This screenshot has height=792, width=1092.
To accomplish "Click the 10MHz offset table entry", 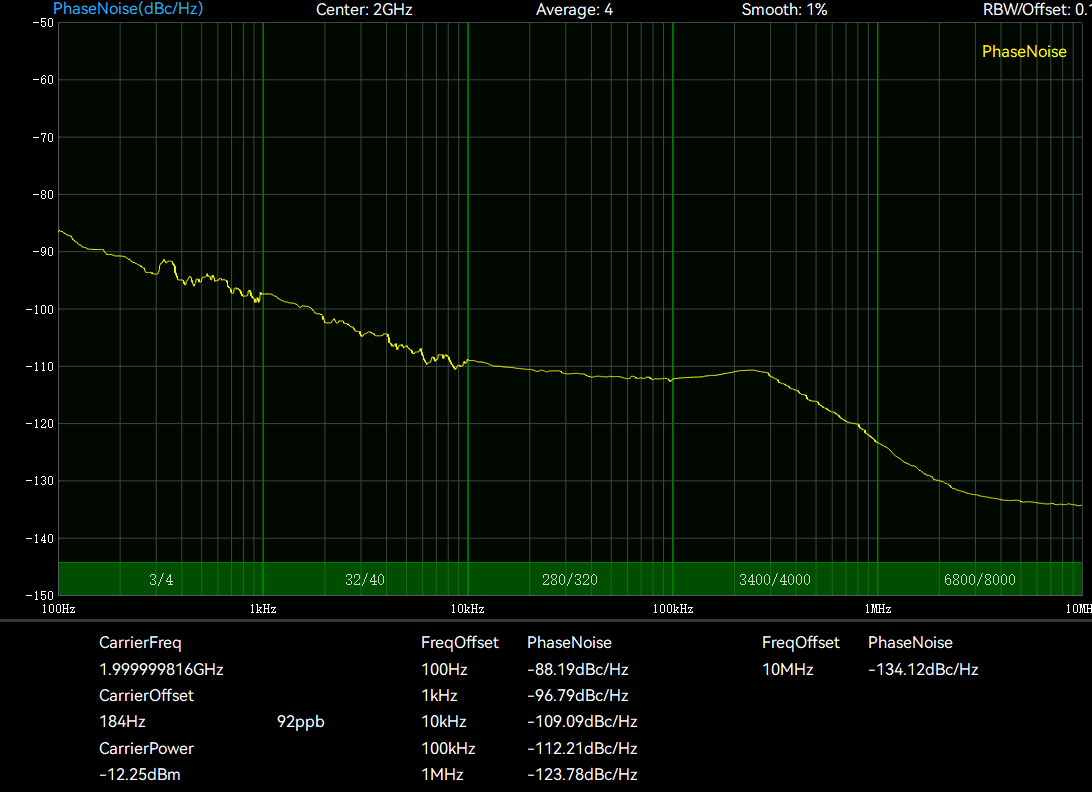I will (788, 669).
